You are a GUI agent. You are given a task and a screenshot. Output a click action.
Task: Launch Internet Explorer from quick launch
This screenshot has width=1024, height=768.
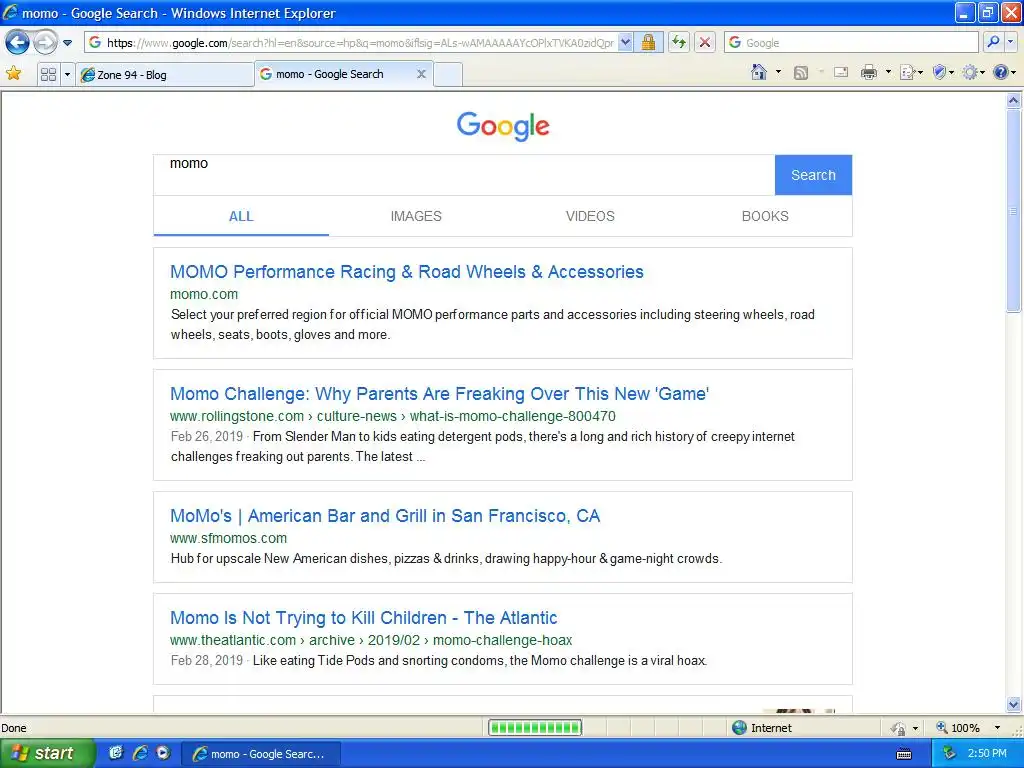tap(140, 753)
